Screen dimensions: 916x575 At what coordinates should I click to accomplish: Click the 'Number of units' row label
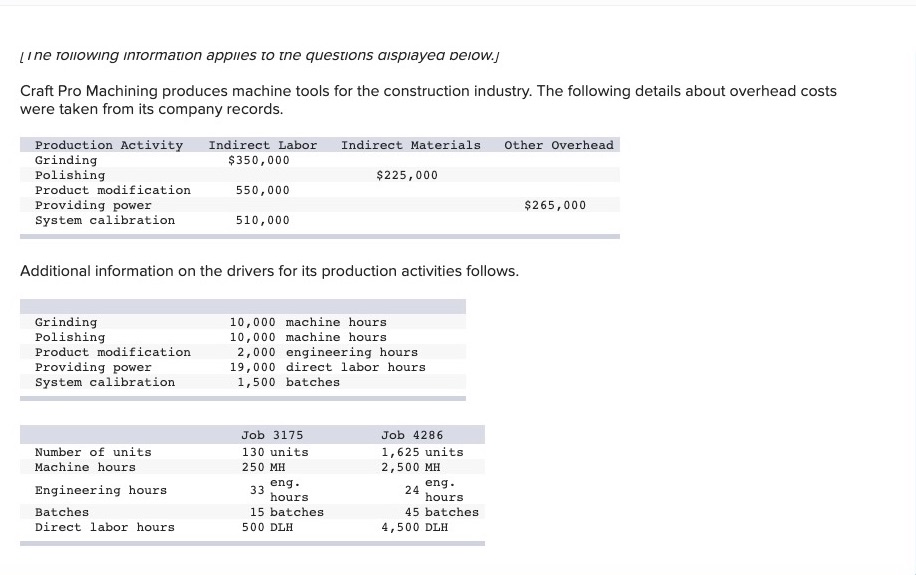(93, 452)
